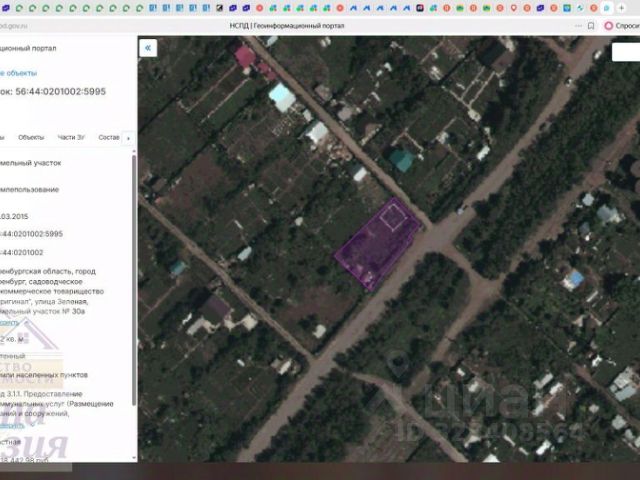The width and height of the screenshot is (640, 480).
Task: Click the down arrow of panel scrollbar
Action: tap(134, 458)
